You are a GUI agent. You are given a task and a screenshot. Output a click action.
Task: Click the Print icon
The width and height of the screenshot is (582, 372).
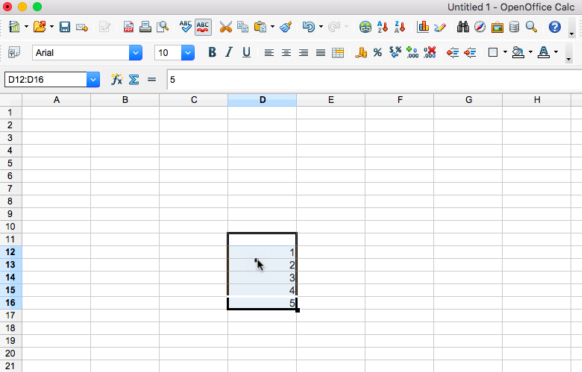tap(145, 27)
